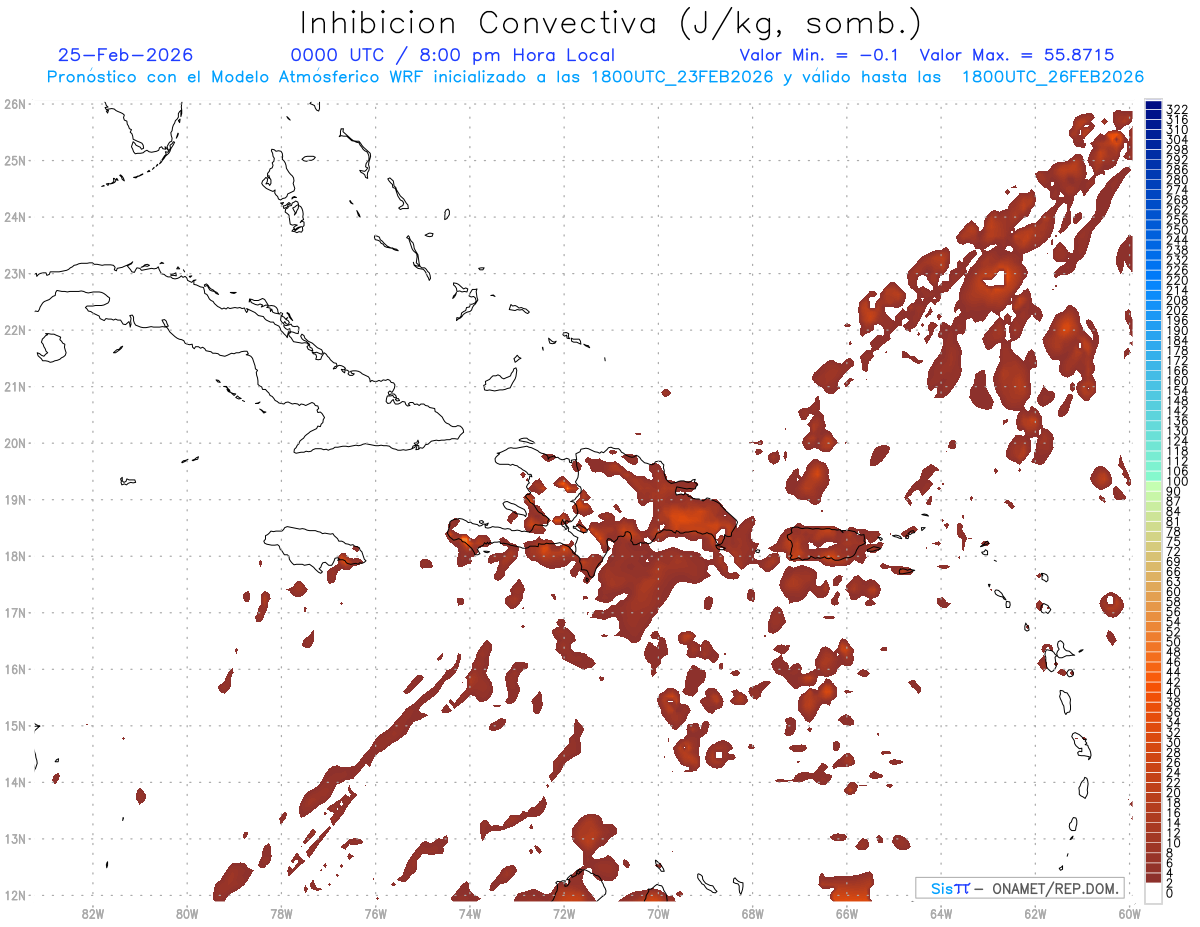
Task: Click the 18N latitude label
Action: coord(15,556)
